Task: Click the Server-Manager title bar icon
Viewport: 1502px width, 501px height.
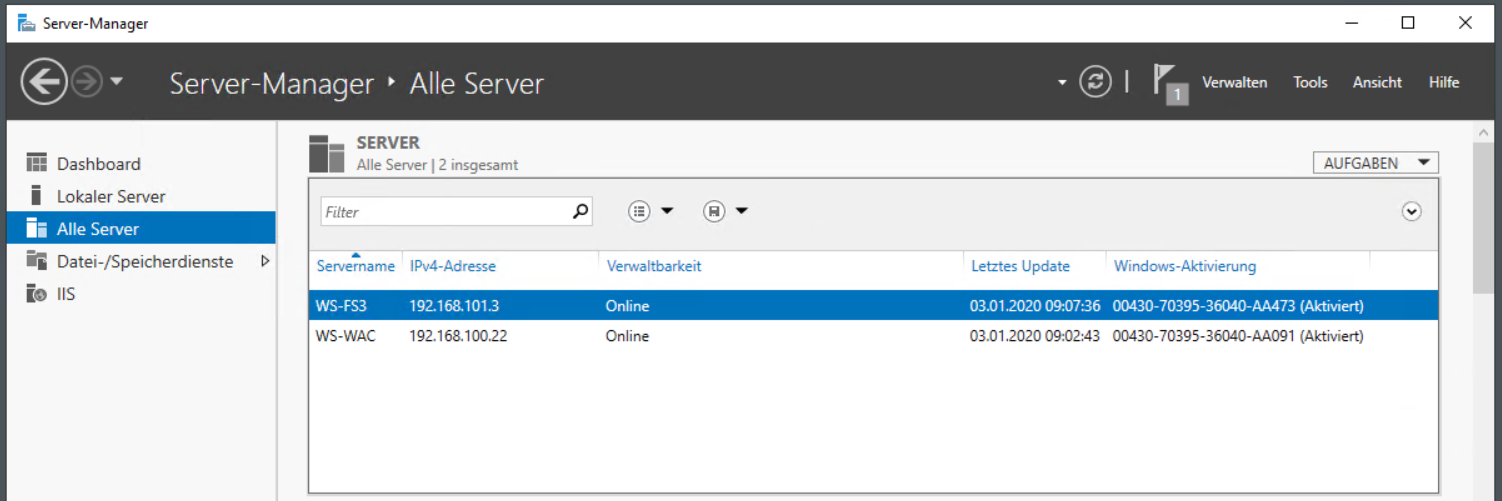Action: [26, 23]
